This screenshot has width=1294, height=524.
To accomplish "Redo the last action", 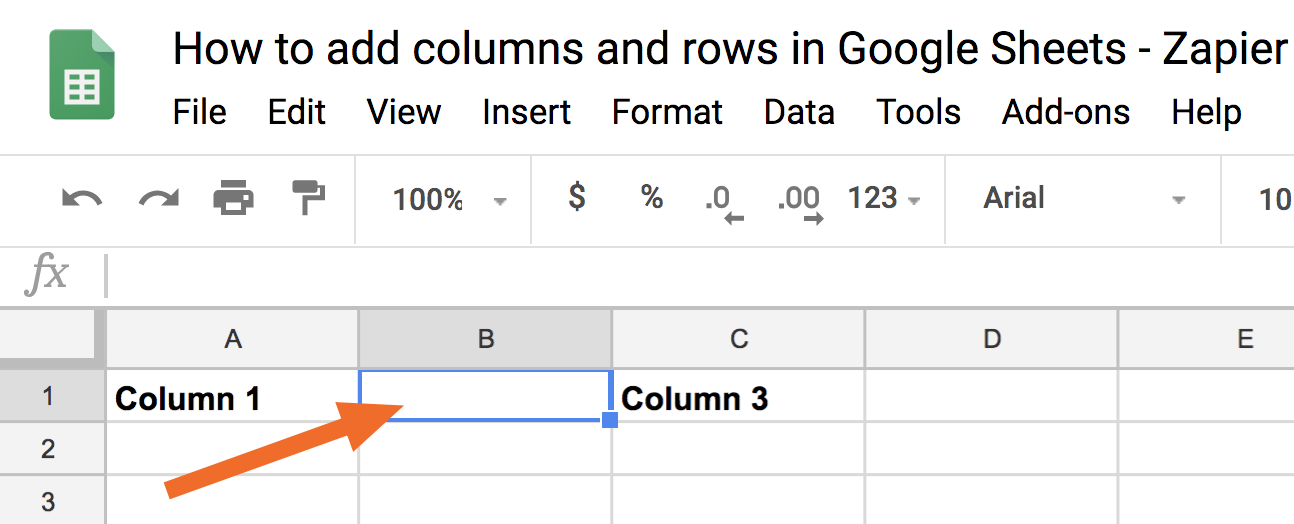I will click(x=158, y=198).
